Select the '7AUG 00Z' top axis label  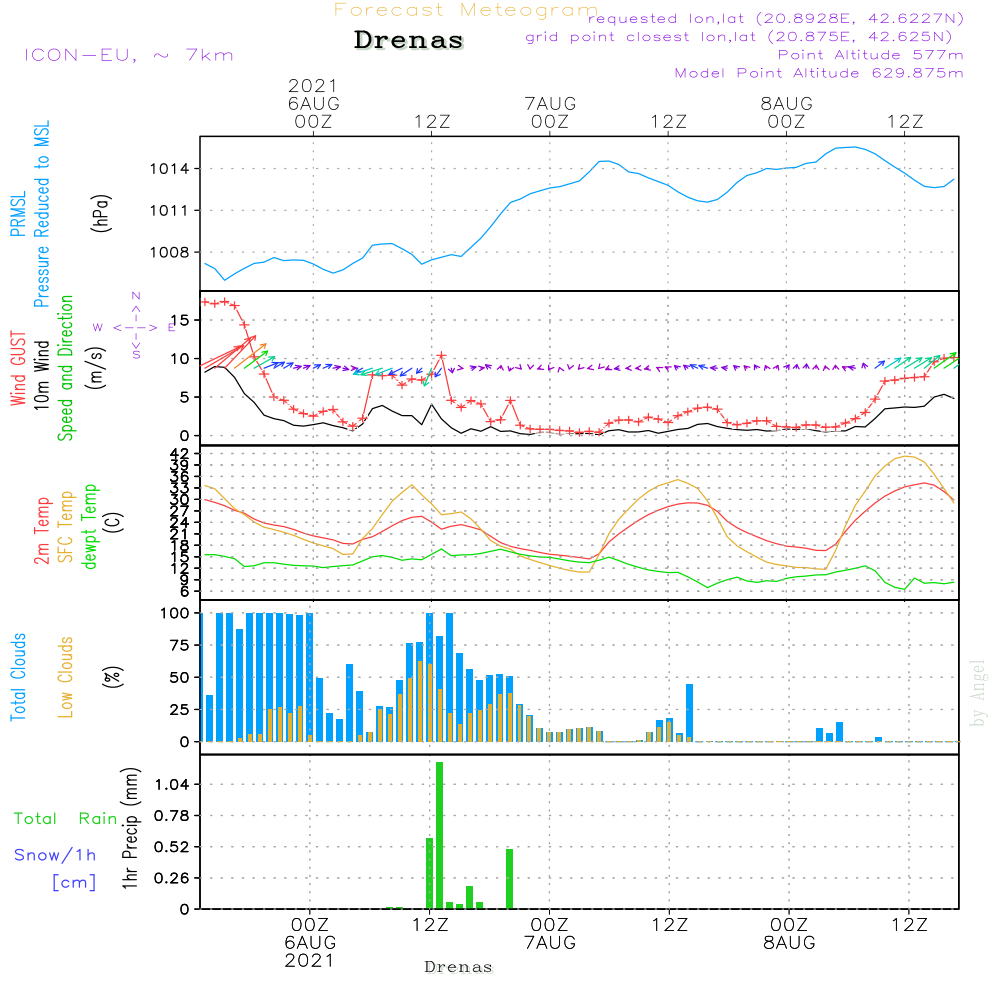click(x=550, y=112)
